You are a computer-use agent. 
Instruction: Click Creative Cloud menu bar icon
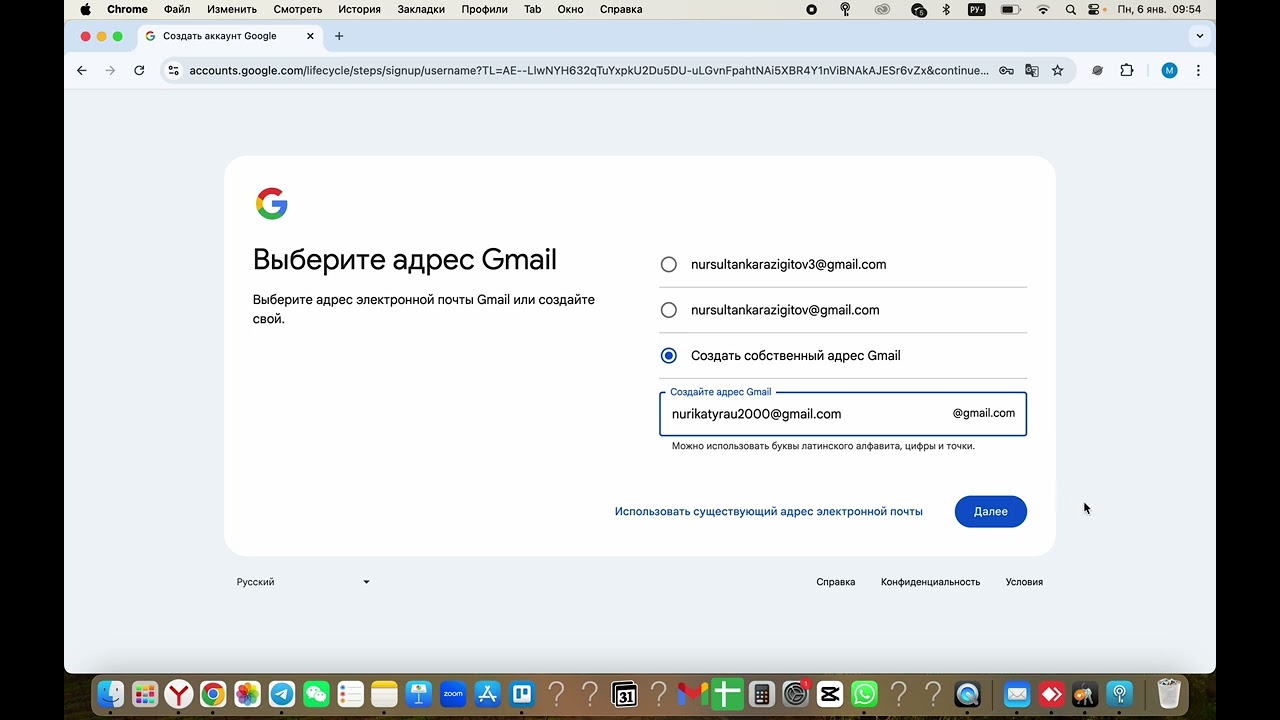point(882,9)
